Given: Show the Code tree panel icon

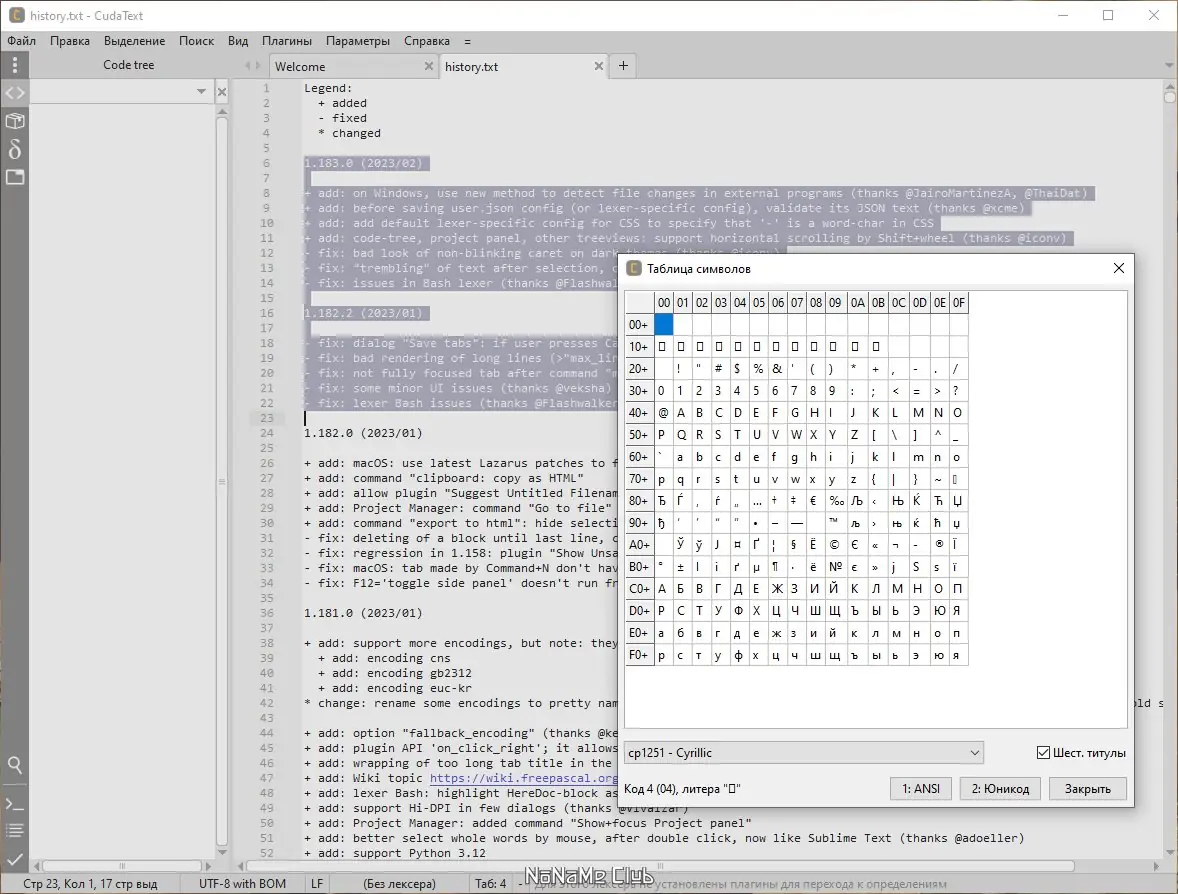Looking at the screenshot, I should pyautogui.click(x=14, y=93).
